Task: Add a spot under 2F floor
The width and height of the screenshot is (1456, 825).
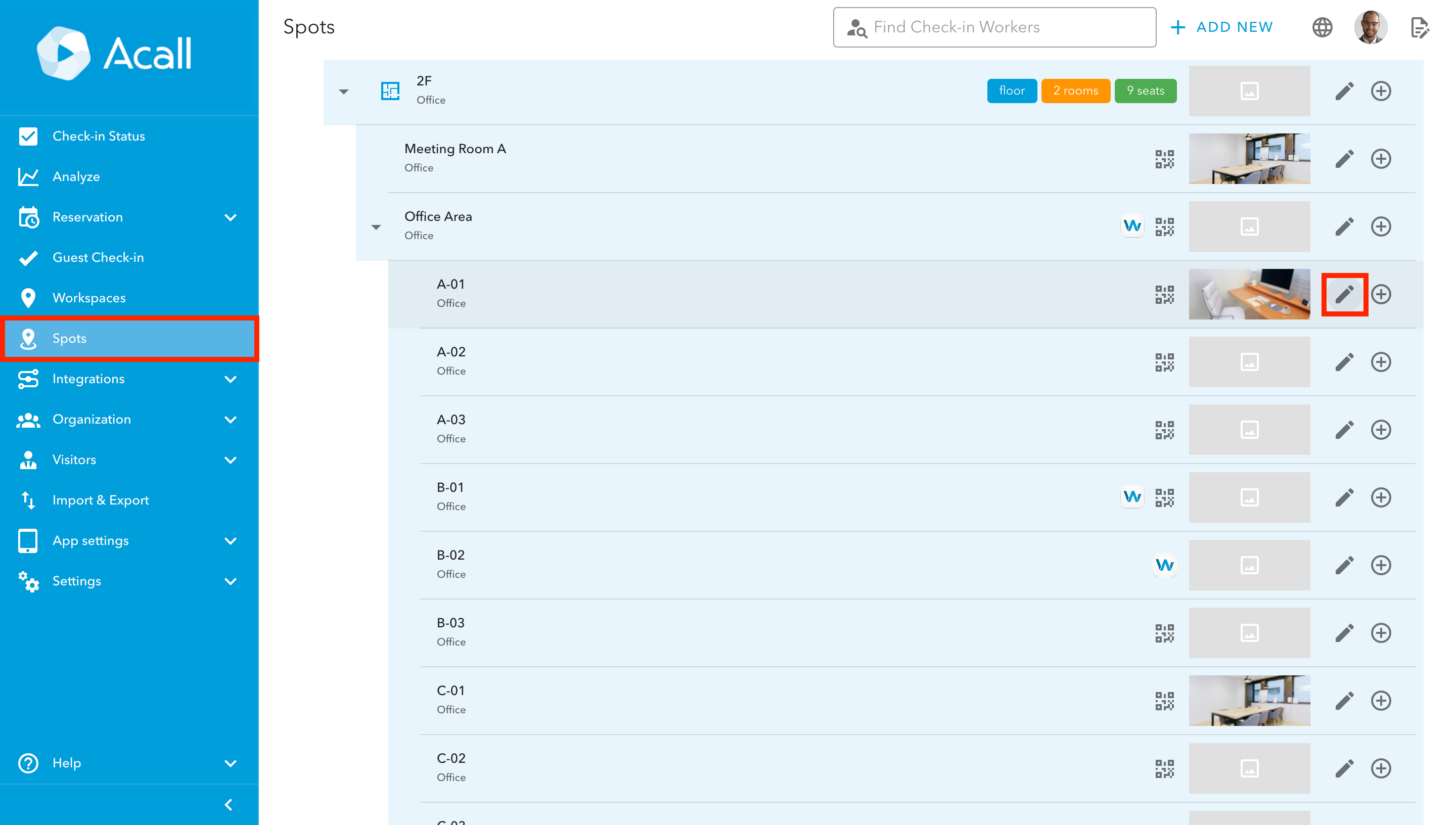Action: pos(1381,90)
